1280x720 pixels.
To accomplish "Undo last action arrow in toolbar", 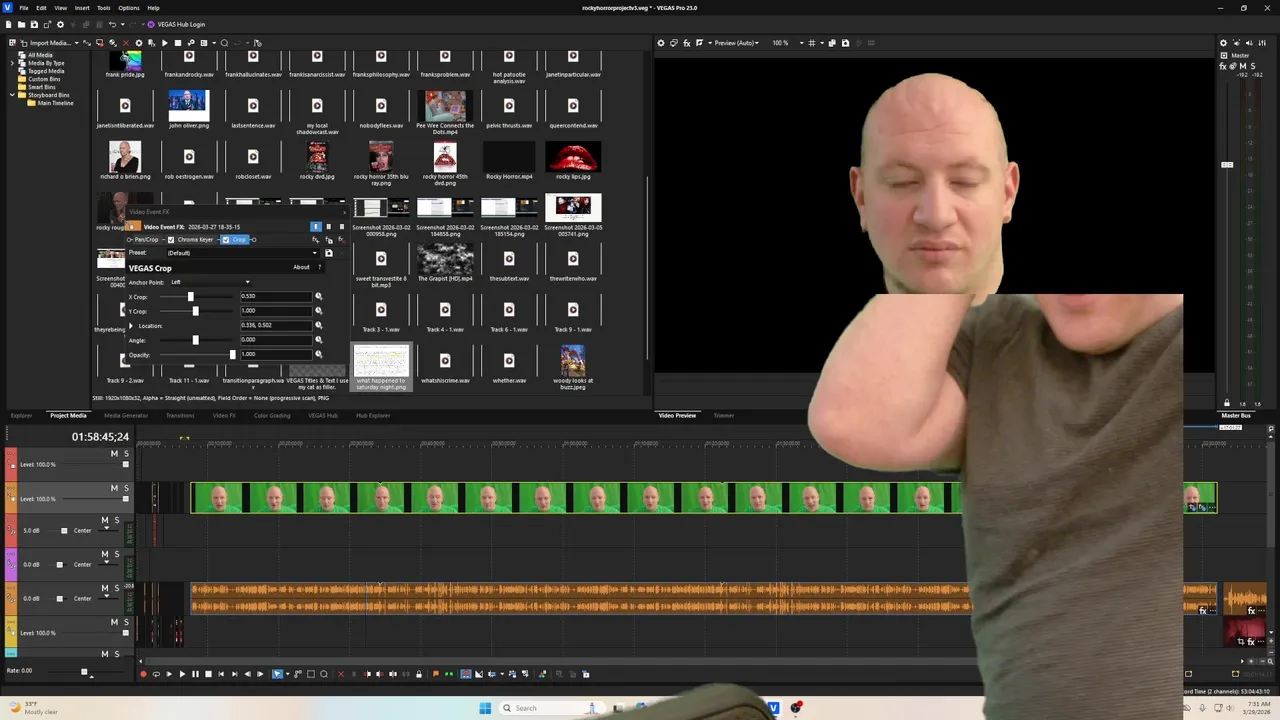I will point(112,25).
